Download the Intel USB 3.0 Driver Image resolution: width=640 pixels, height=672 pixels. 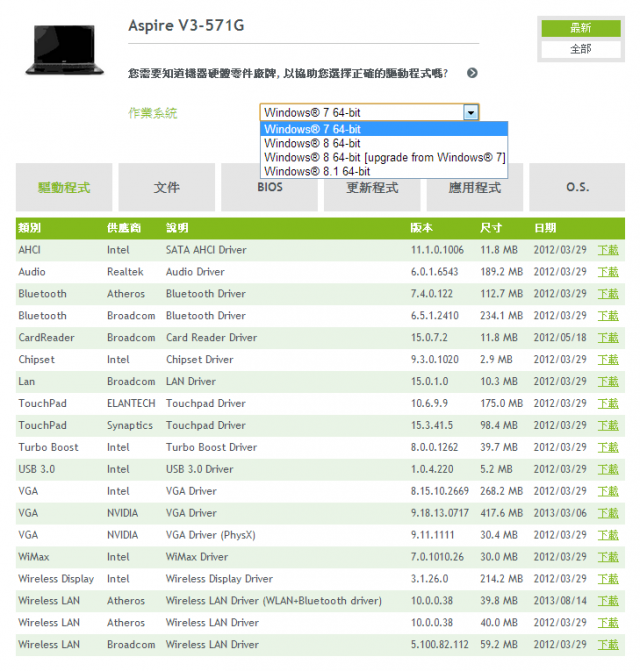[x=608, y=469]
